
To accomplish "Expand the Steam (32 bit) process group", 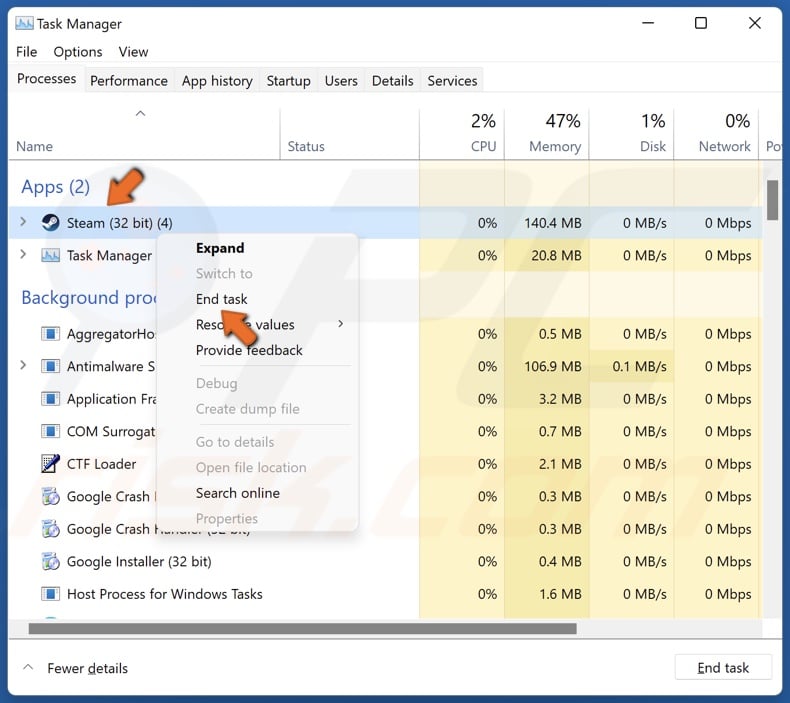I will coord(23,222).
